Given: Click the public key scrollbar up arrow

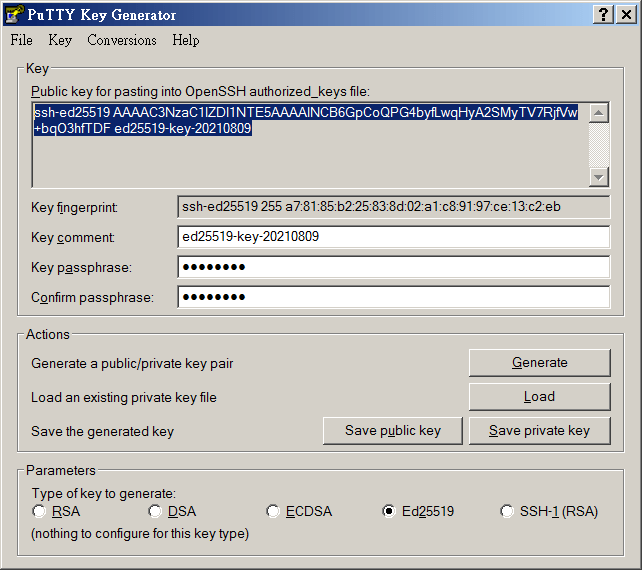Looking at the screenshot, I should [599, 113].
